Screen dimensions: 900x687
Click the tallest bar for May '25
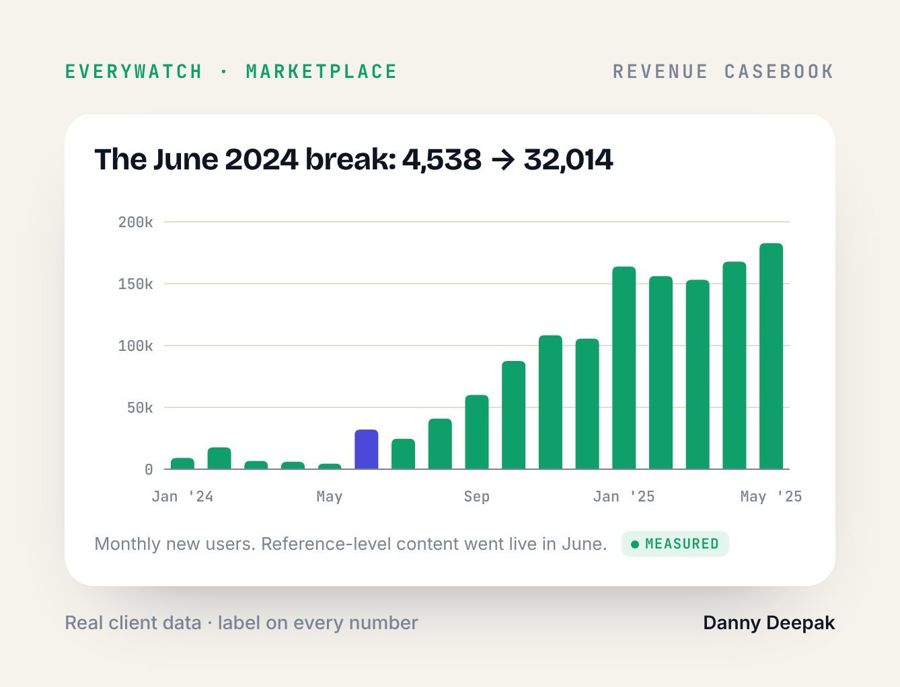pos(771,356)
